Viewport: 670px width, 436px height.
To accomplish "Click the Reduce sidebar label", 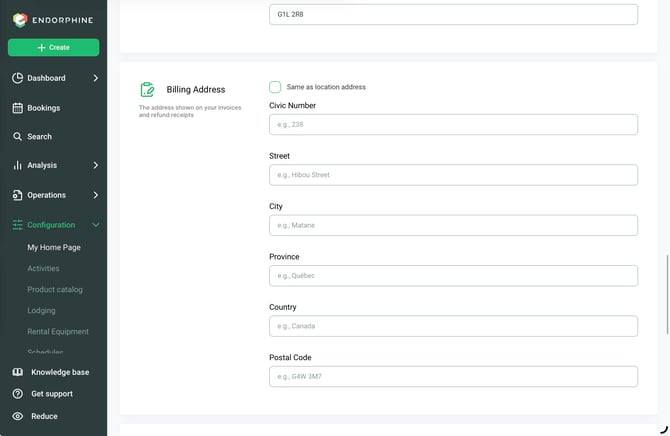I will [44, 416].
